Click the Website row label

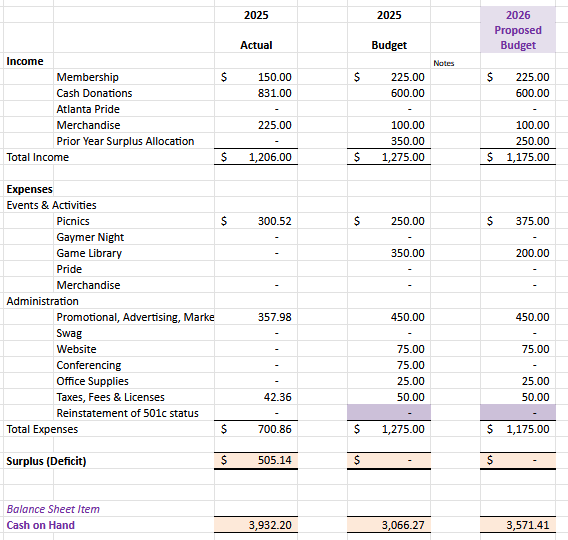click(x=76, y=349)
